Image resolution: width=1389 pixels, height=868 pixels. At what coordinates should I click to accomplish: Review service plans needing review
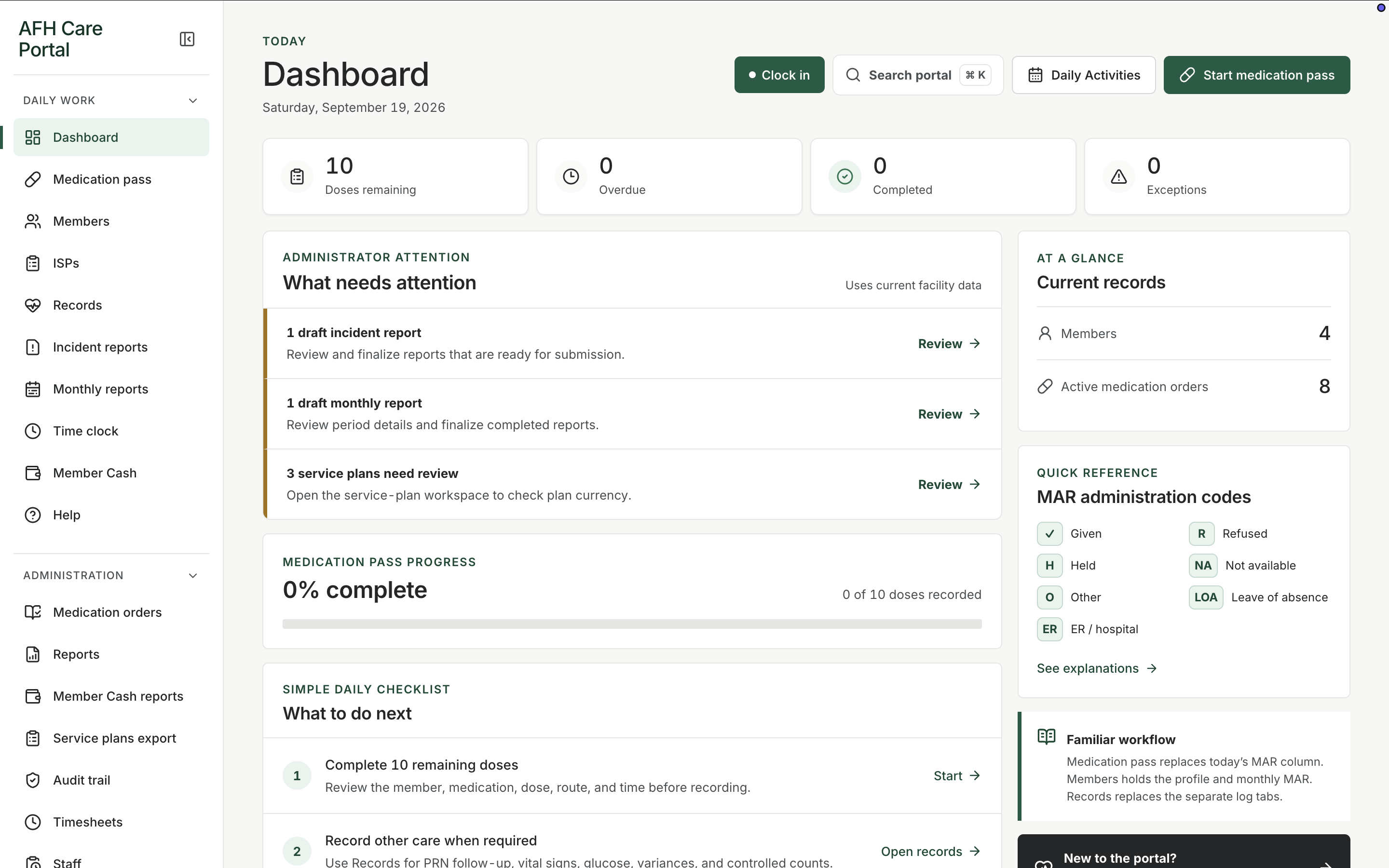pos(949,485)
